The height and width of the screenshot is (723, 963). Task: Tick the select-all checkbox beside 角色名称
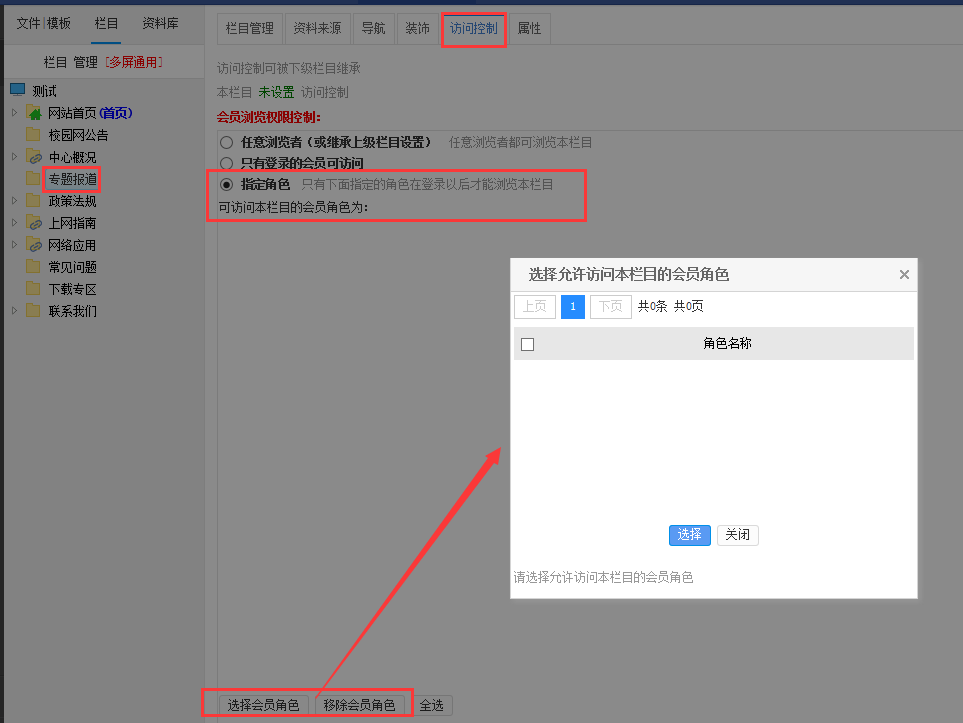click(x=528, y=344)
